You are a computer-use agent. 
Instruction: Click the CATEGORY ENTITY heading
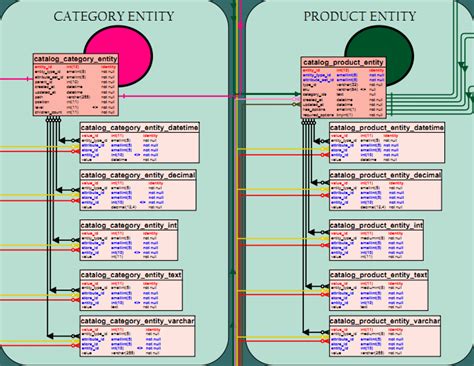114,16
